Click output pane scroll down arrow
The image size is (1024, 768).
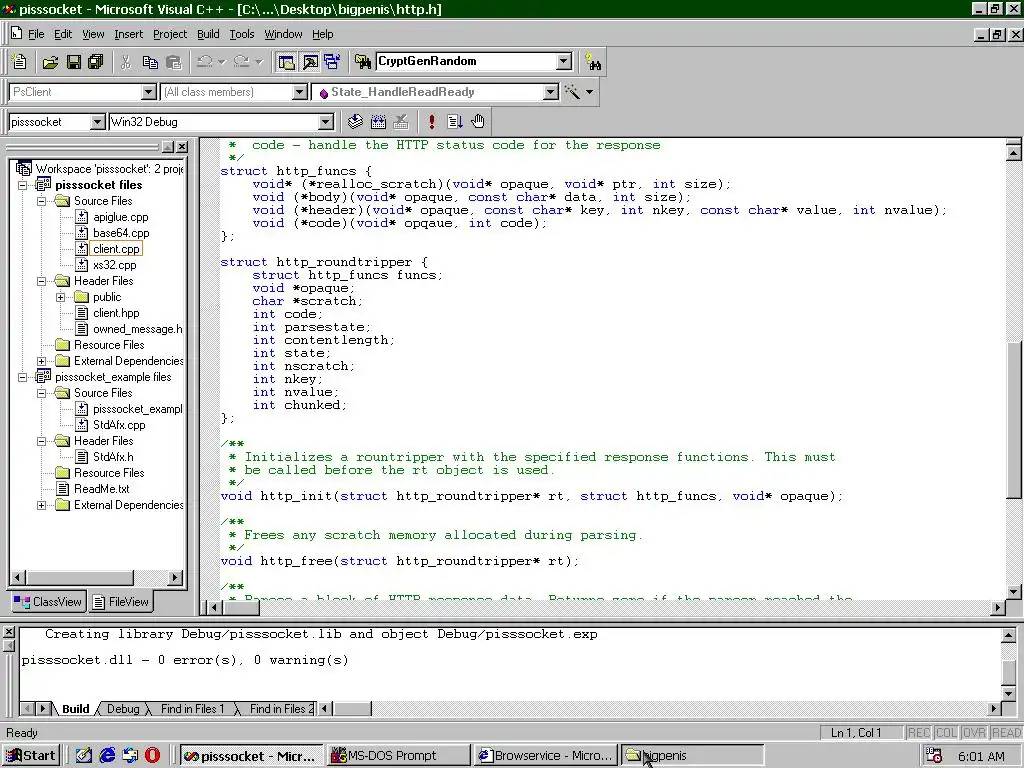[1008, 693]
